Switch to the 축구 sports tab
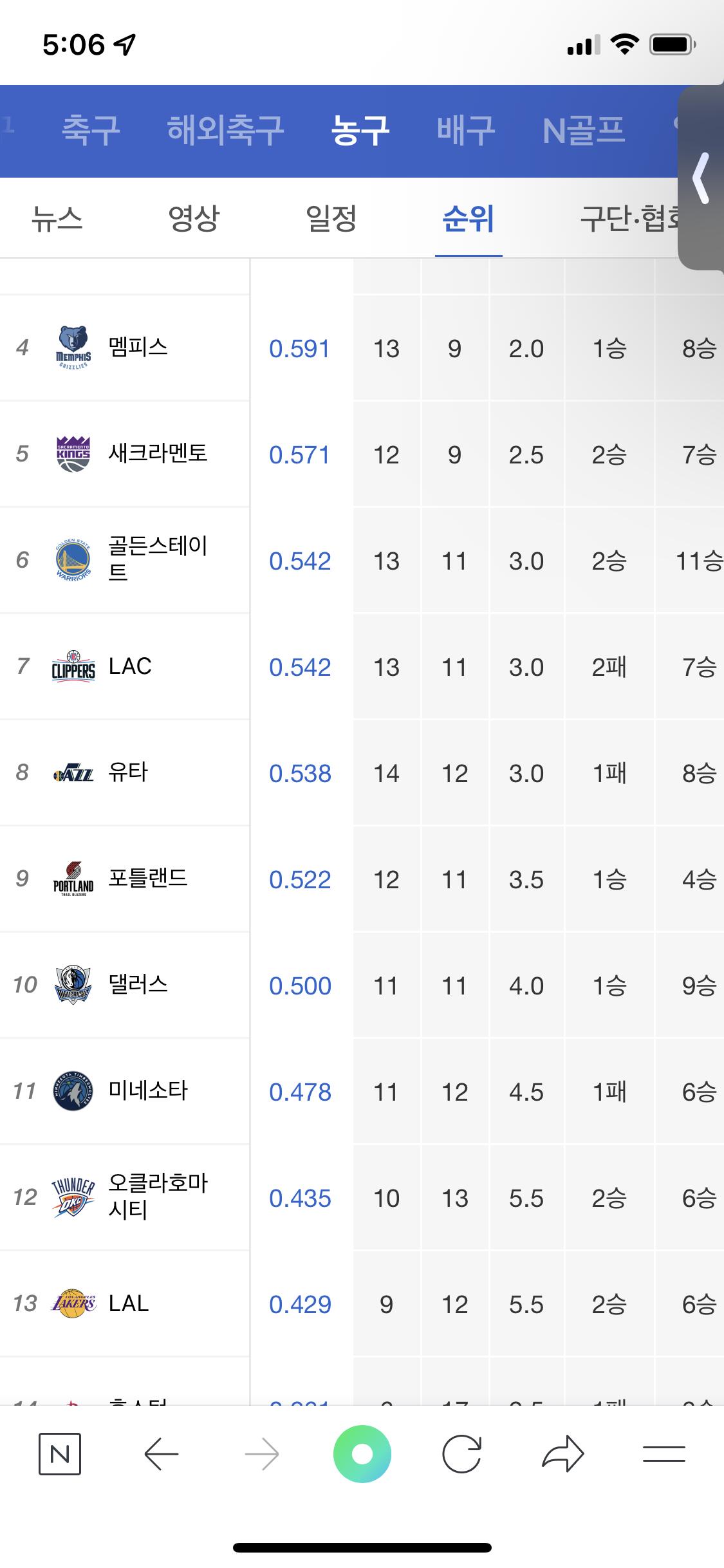724x1568 pixels. pos(91,131)
